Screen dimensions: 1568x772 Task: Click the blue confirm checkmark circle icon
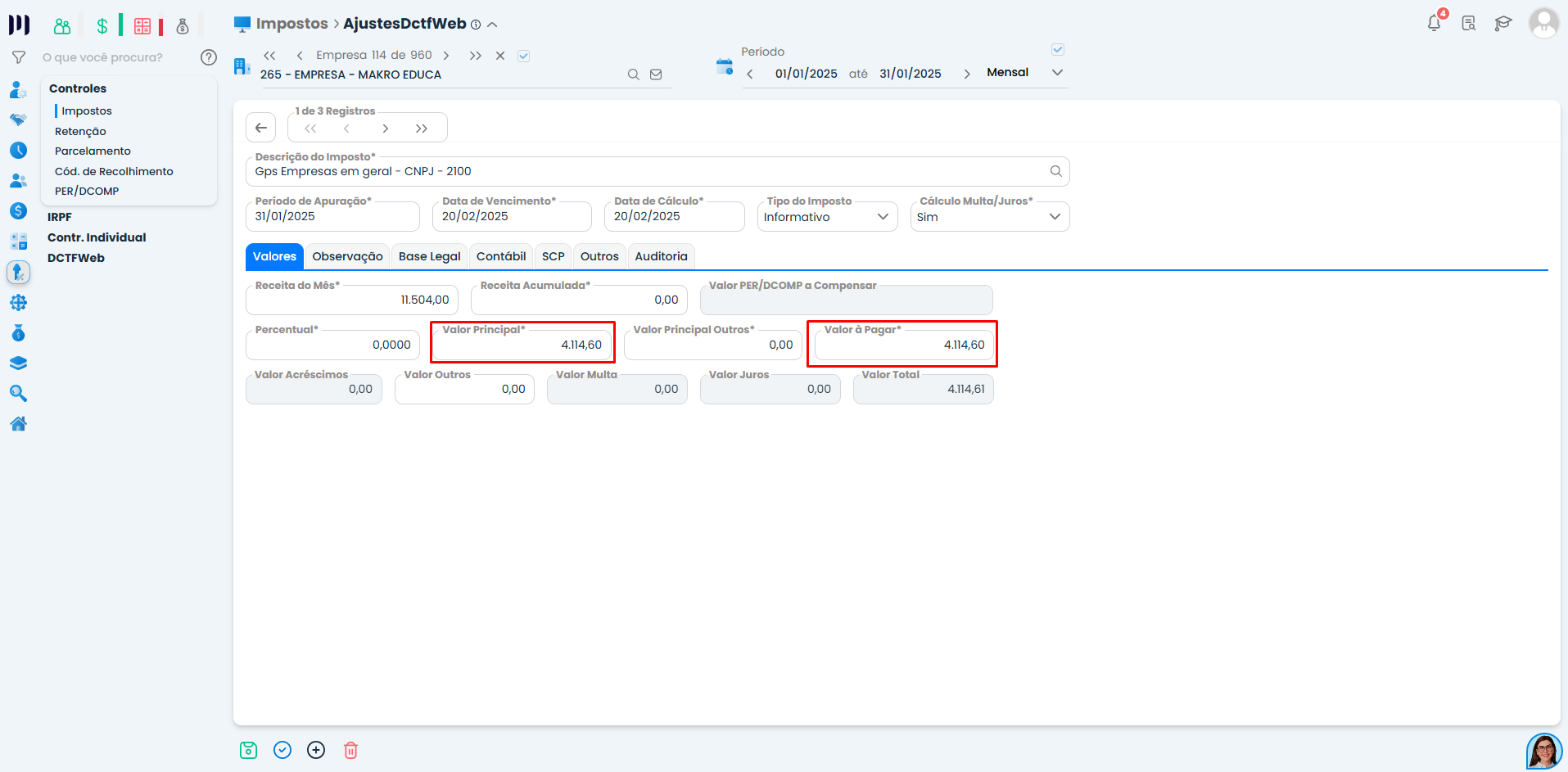point(282,750)
